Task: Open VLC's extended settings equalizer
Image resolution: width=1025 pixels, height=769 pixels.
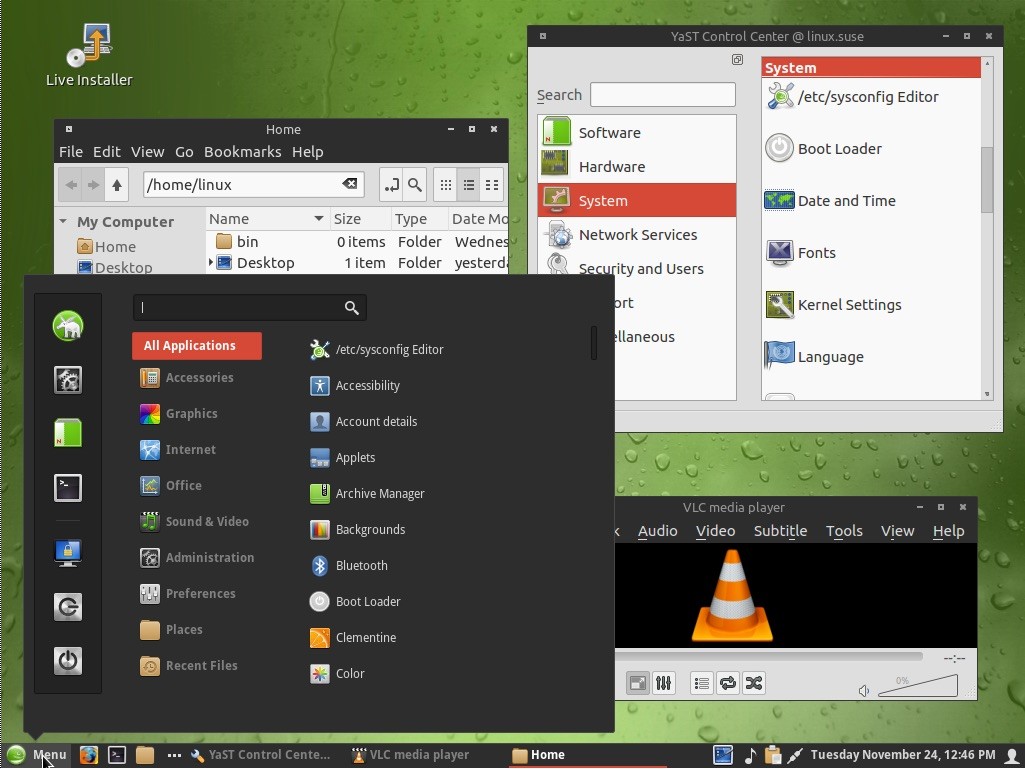Action: tap(663, 683)
